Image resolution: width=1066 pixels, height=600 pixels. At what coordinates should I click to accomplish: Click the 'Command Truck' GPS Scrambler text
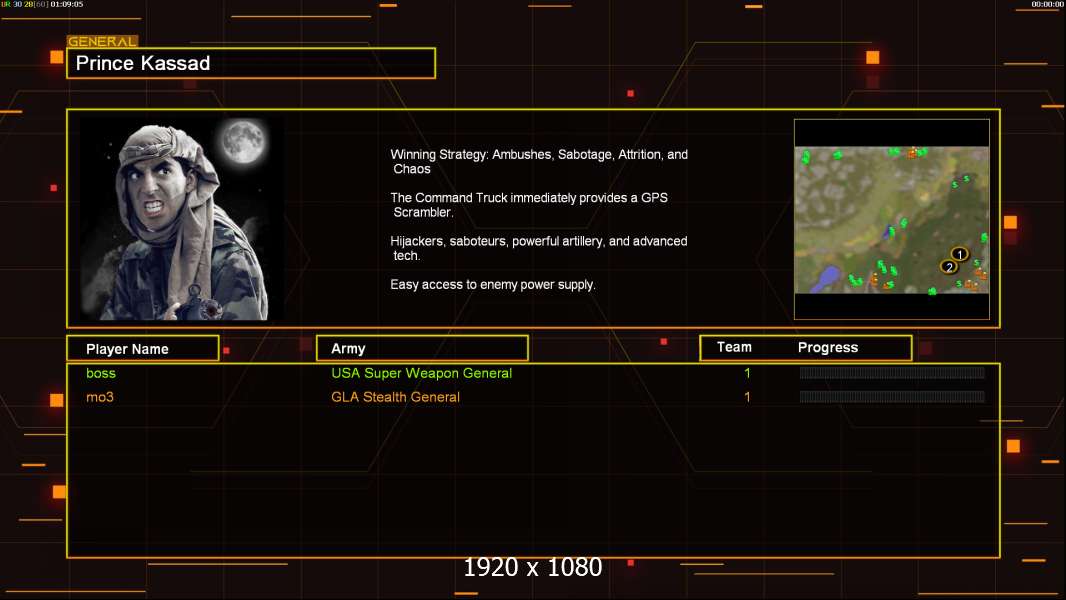tap(529, 205)
